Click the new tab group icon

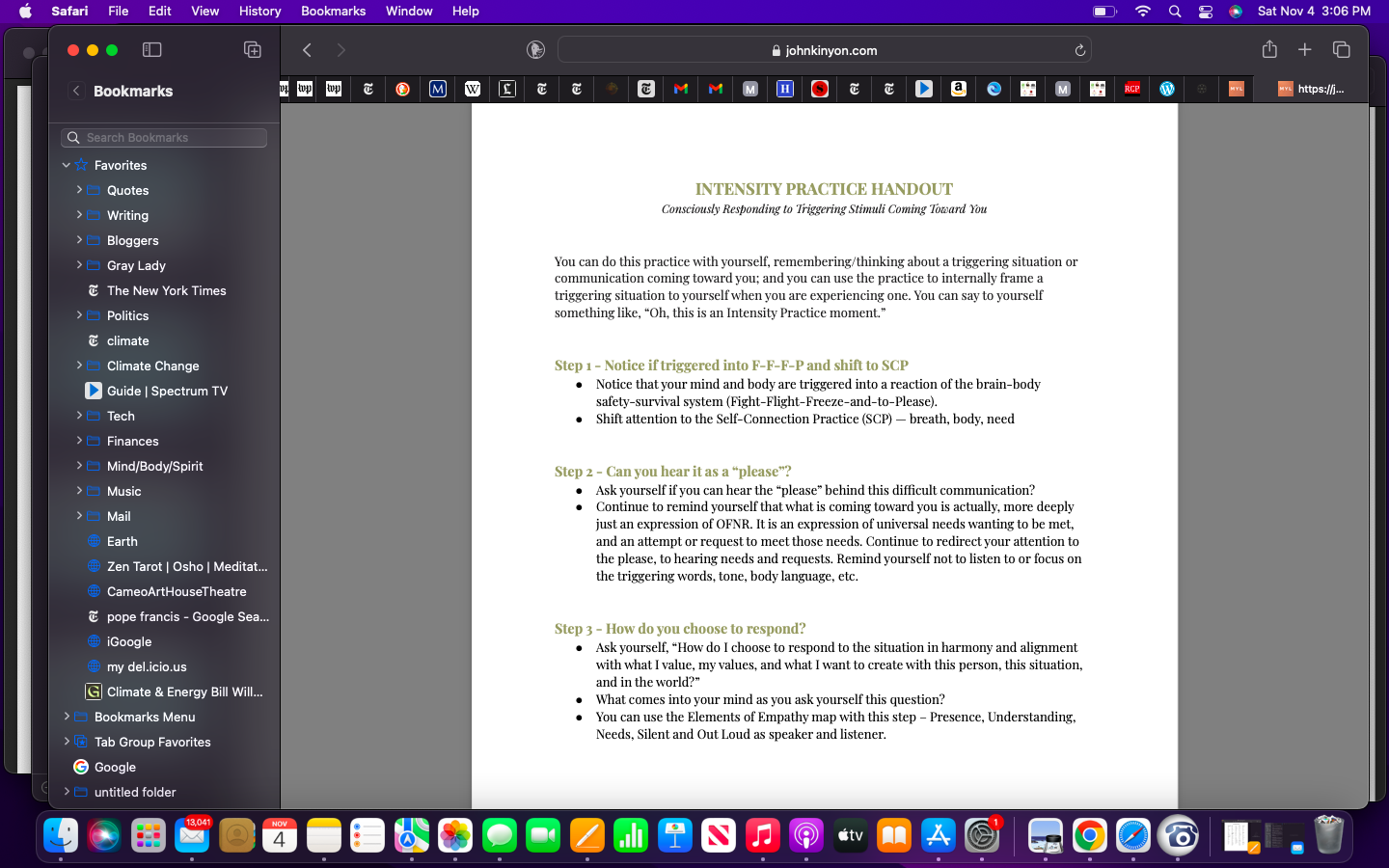[253, 50]
